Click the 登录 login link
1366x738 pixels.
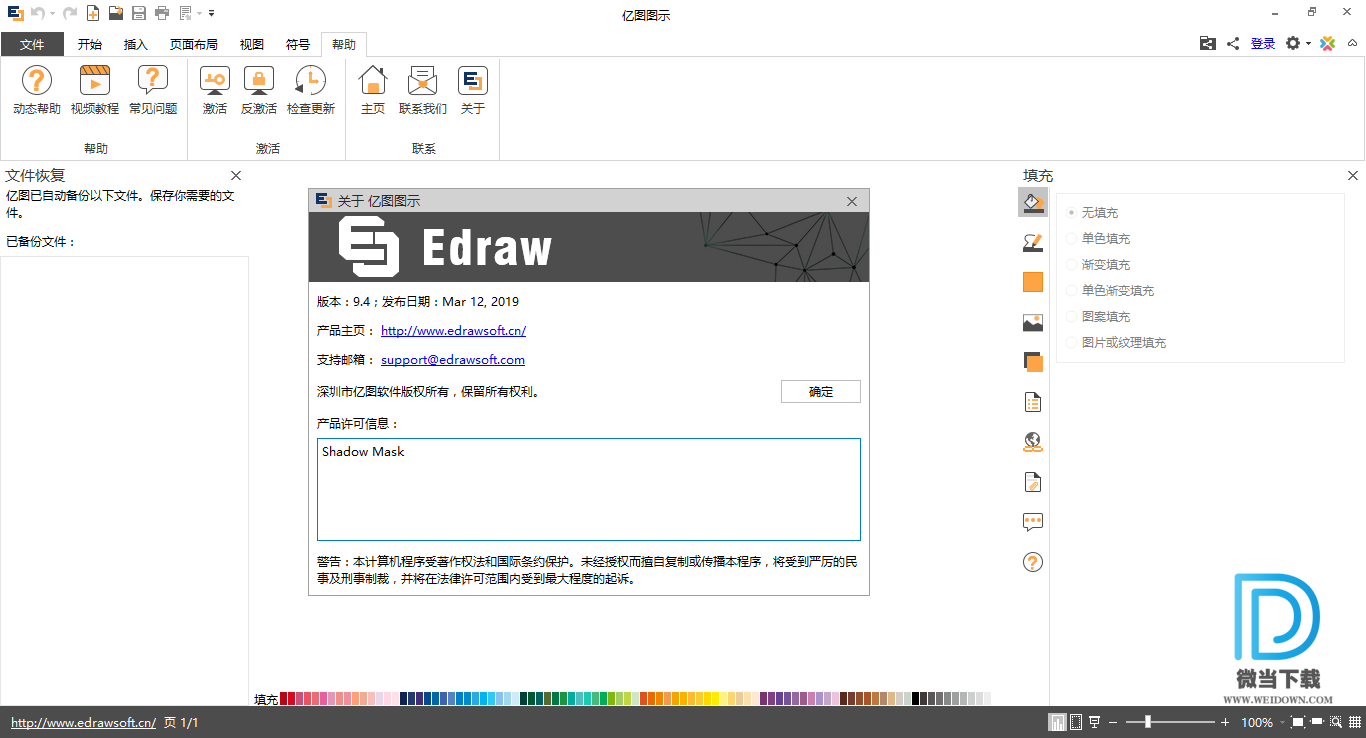[1263, 43]
